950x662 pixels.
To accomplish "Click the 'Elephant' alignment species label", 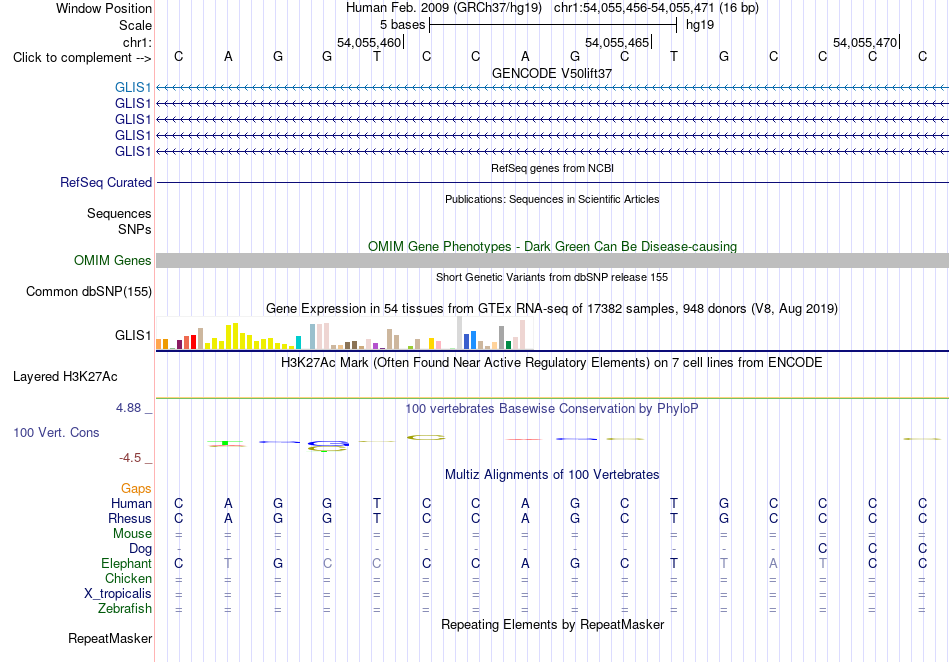I will coord(126,563).
